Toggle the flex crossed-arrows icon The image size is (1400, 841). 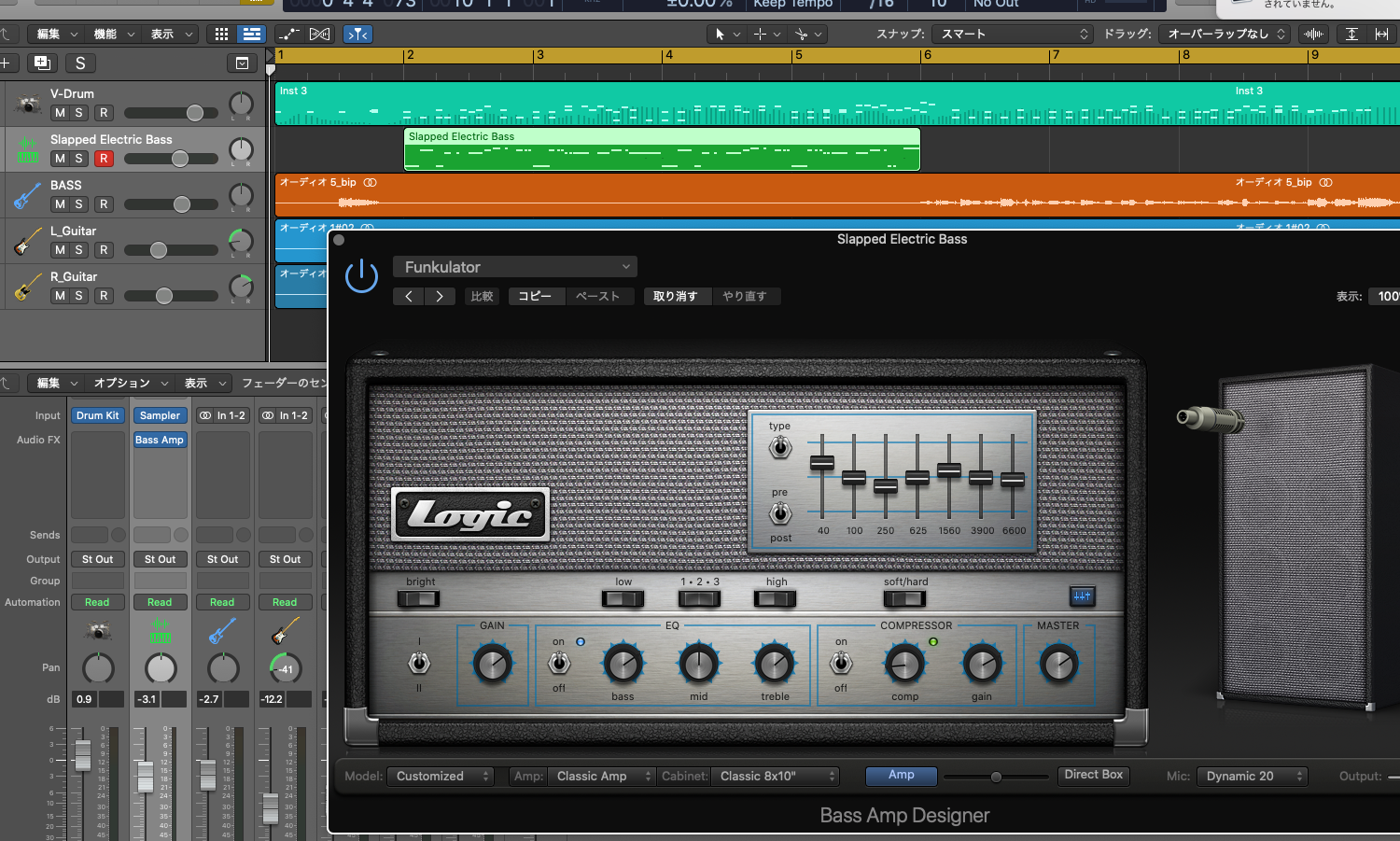319,34
